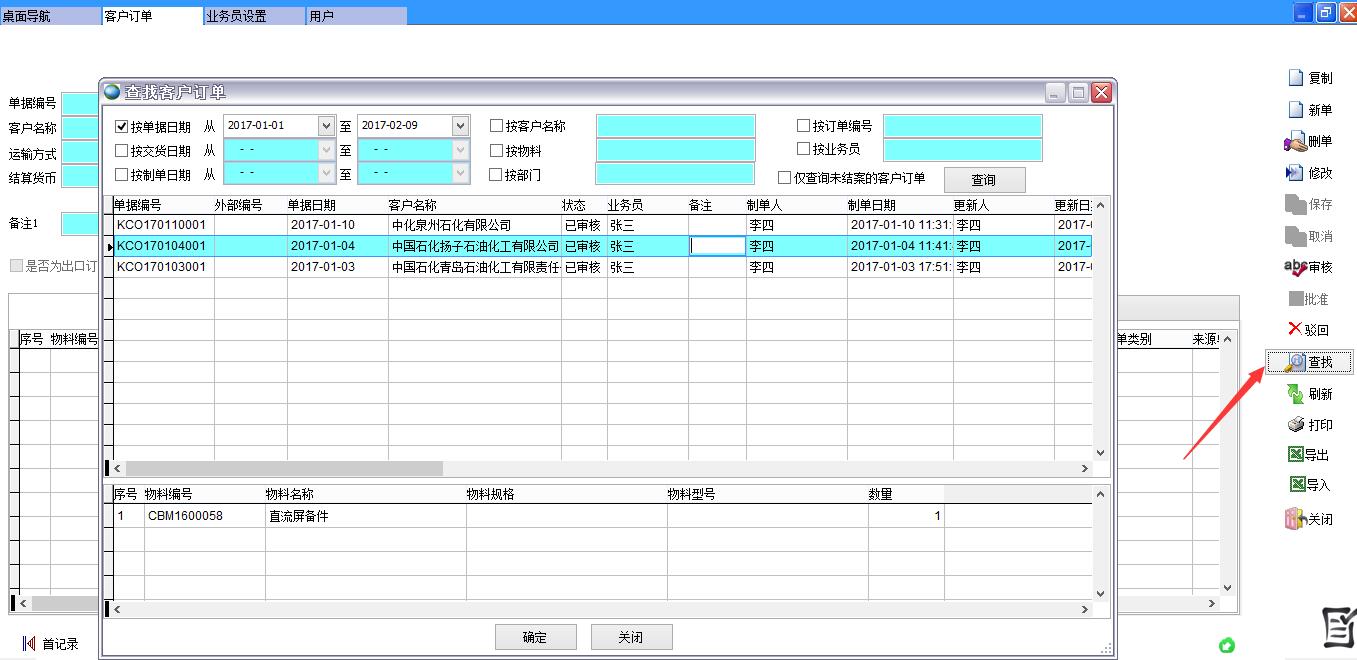
Task: Click the 导入 (import) Excel icon
Action: point(1297,485)
